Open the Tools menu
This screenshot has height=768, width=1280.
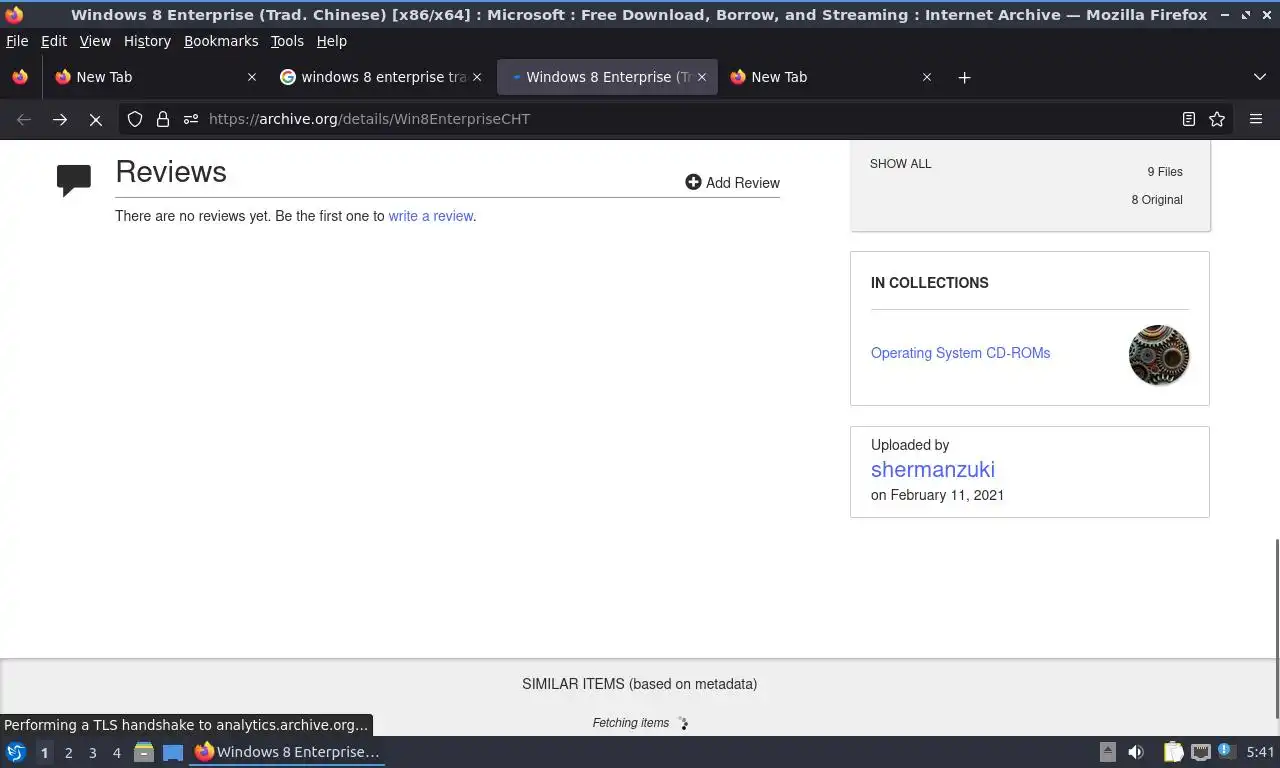[x=287, y=41]
